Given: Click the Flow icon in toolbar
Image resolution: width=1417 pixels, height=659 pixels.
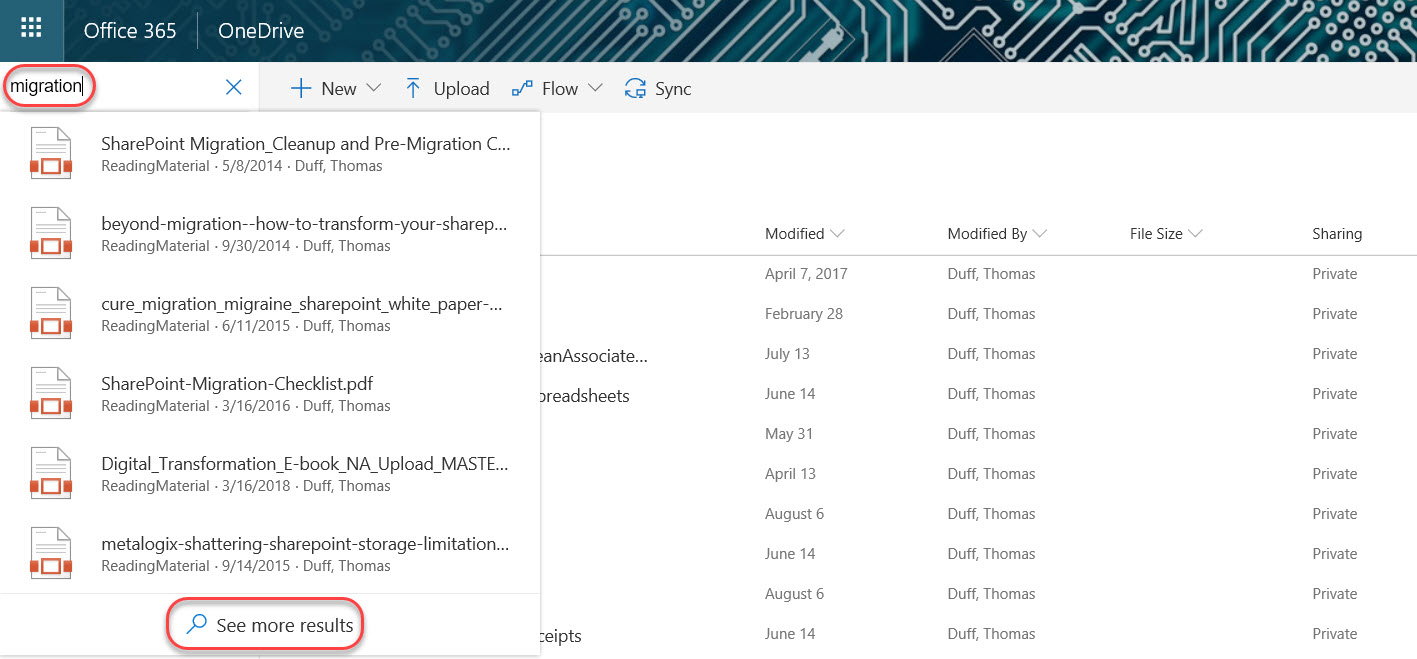Looking at the screenshot, I should click(x=522, y=89).
